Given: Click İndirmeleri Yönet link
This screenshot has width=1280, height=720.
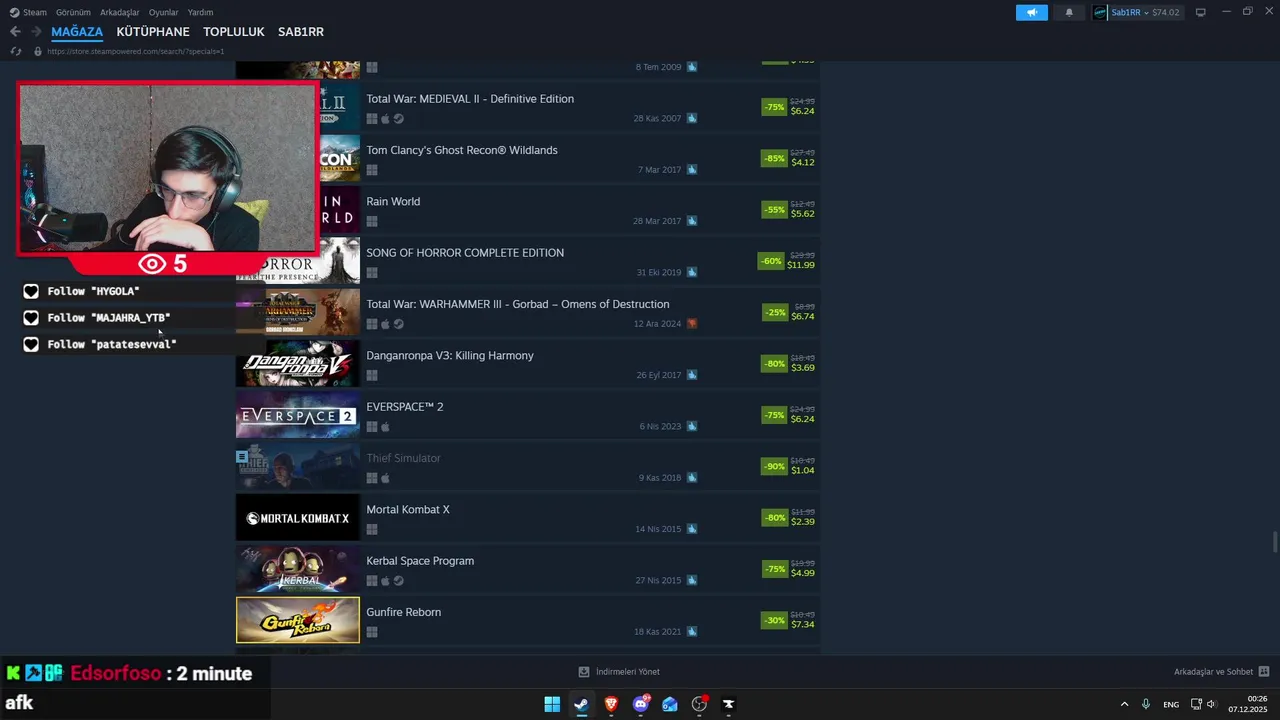Looking at the screenshot, I should [x=628, y=672].
